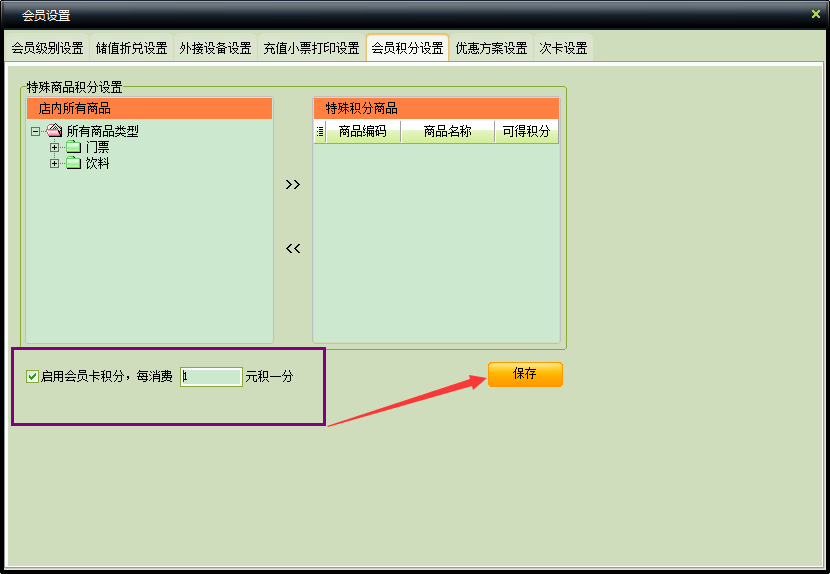Click the 商品名称 column header
This screenshot has width=830, height=574.
[447, 131]
